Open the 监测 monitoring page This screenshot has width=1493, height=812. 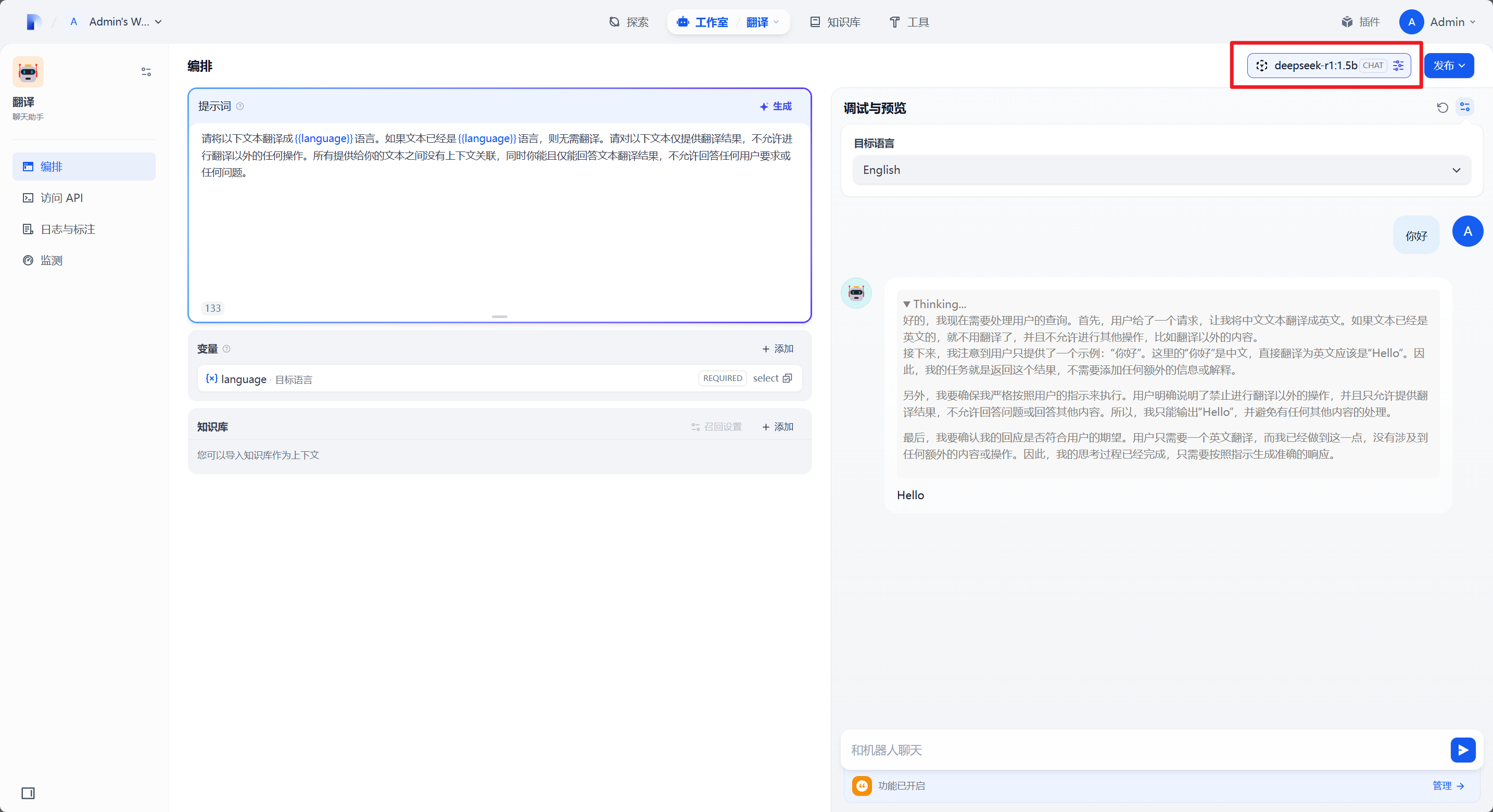(x=50, y=260)
